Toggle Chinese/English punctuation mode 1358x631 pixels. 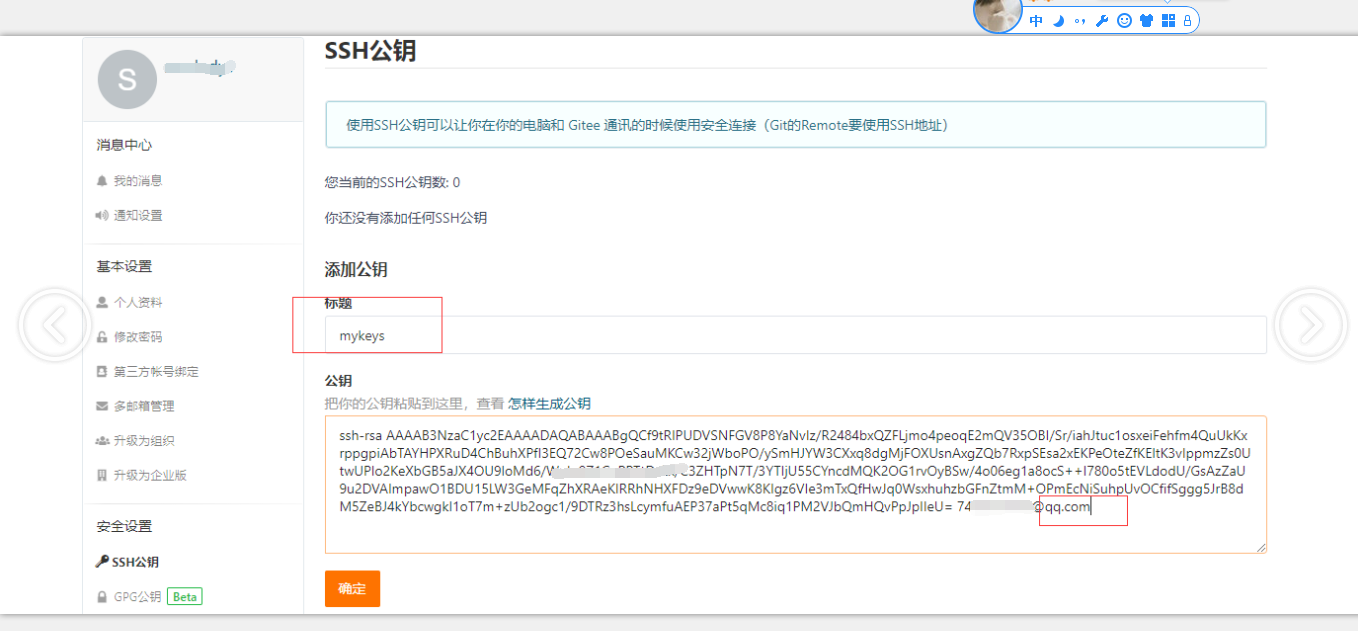click(x=1080, y=20)
